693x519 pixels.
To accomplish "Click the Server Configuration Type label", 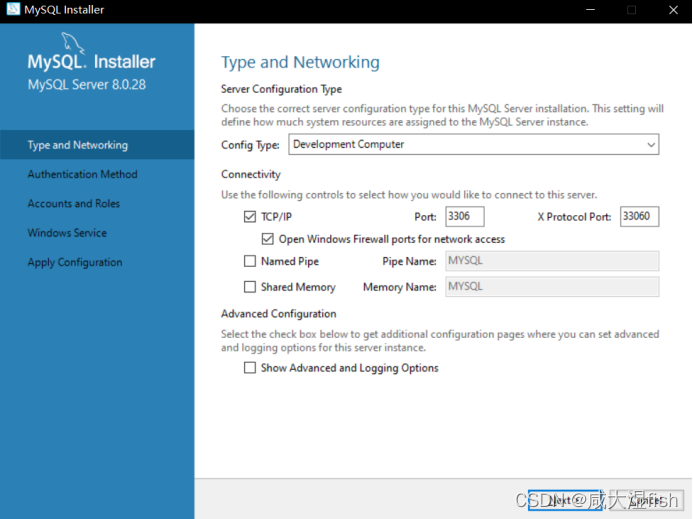I will (x=281, y=89).
